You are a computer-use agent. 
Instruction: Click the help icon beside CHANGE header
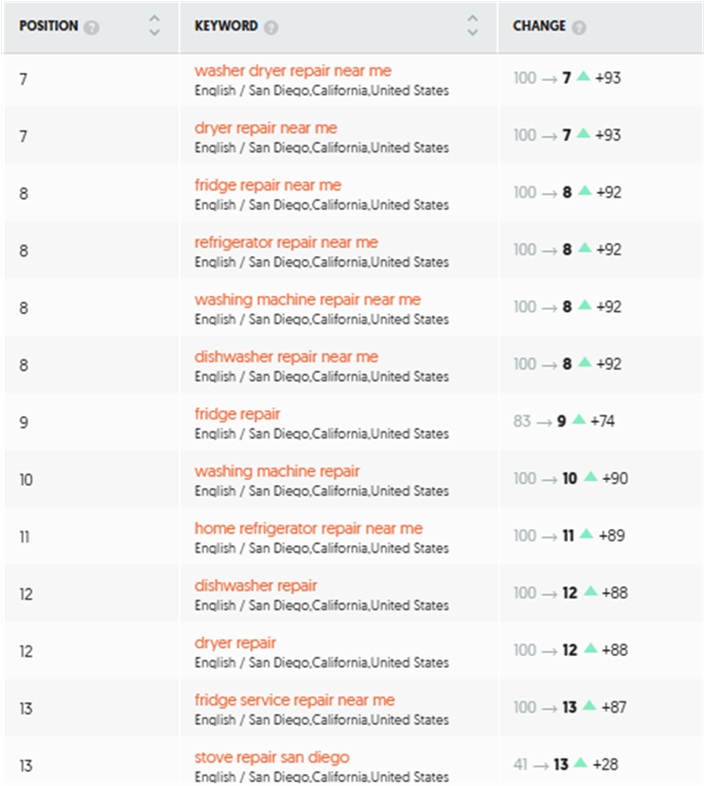pyautogui.click(x=579, y=27)
